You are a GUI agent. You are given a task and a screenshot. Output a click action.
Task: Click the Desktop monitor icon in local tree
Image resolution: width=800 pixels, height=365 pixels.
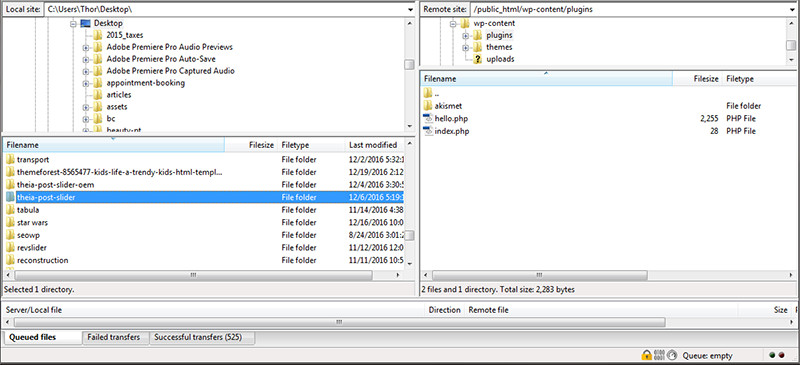pyautogui.click(x=85, y=23)
